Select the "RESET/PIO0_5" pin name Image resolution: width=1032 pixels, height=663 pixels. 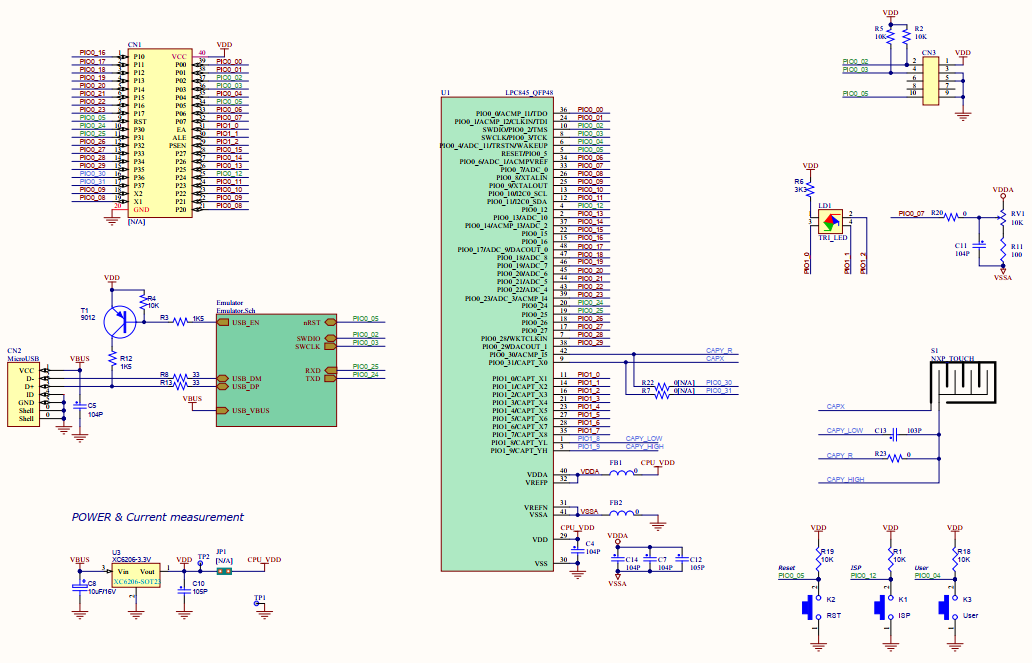click(x=524, y=153)
